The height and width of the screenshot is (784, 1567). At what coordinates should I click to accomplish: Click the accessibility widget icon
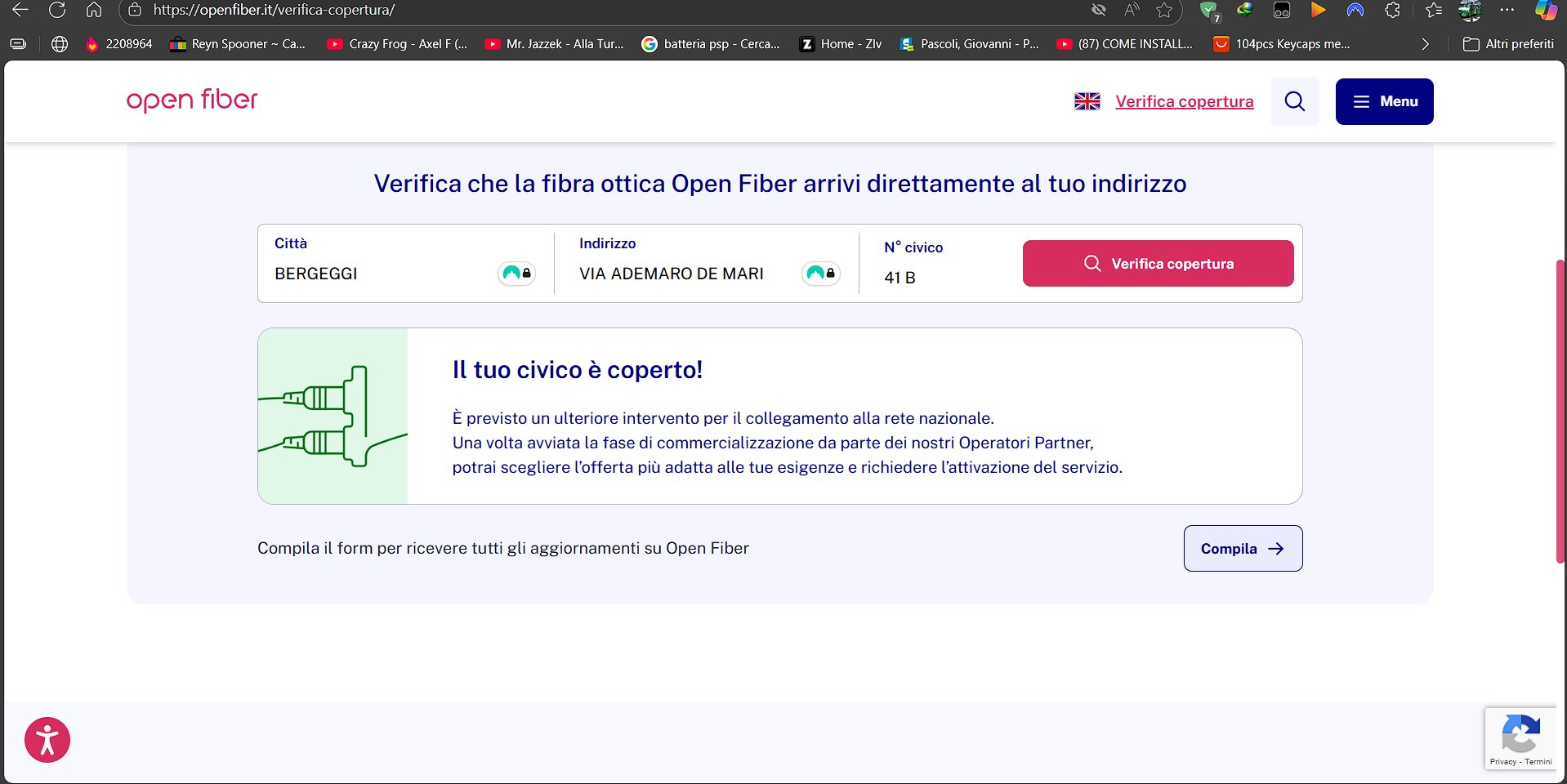coord(47,740)
